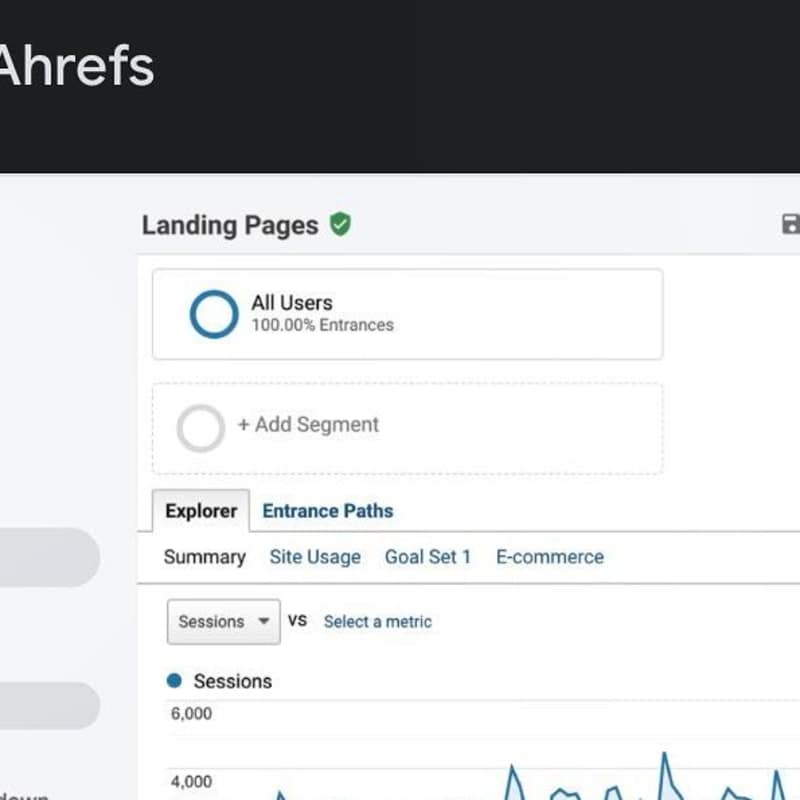The height and width of the screenshot is (800, 800).
Task: Open the E-commerce metric group
Action: [550, 557]
